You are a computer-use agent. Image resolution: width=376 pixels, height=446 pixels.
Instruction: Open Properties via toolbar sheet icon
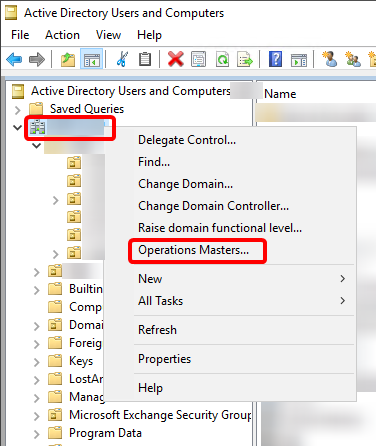[x=198, y=59]
